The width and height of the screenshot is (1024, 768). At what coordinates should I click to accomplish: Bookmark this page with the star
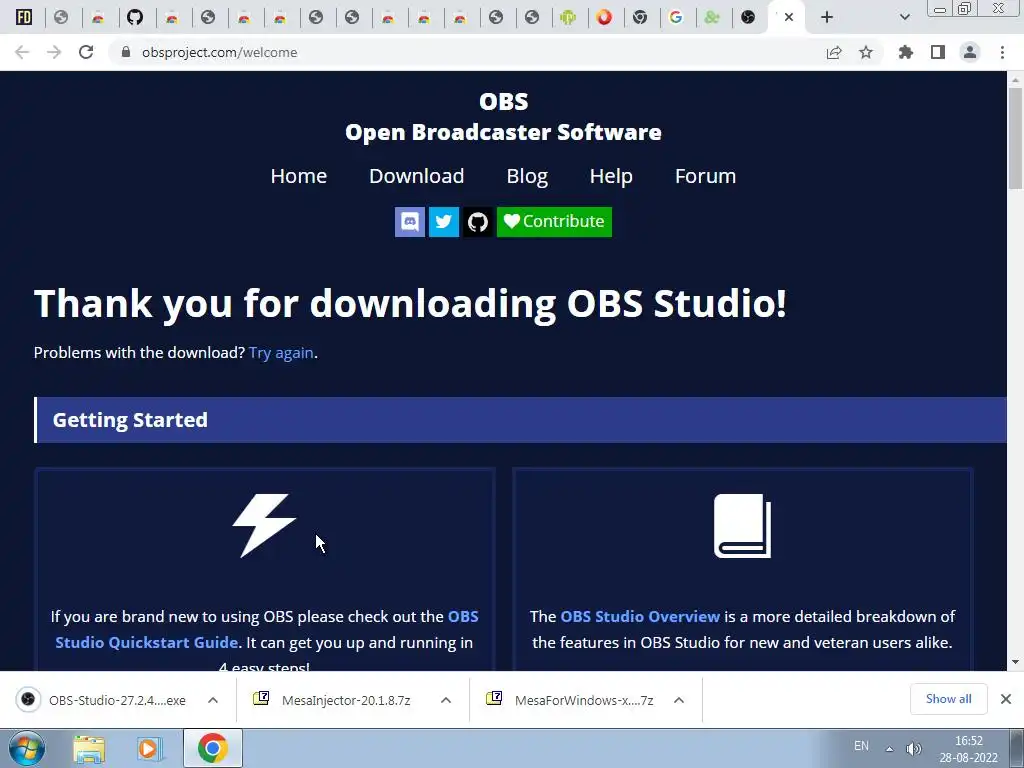866,52
